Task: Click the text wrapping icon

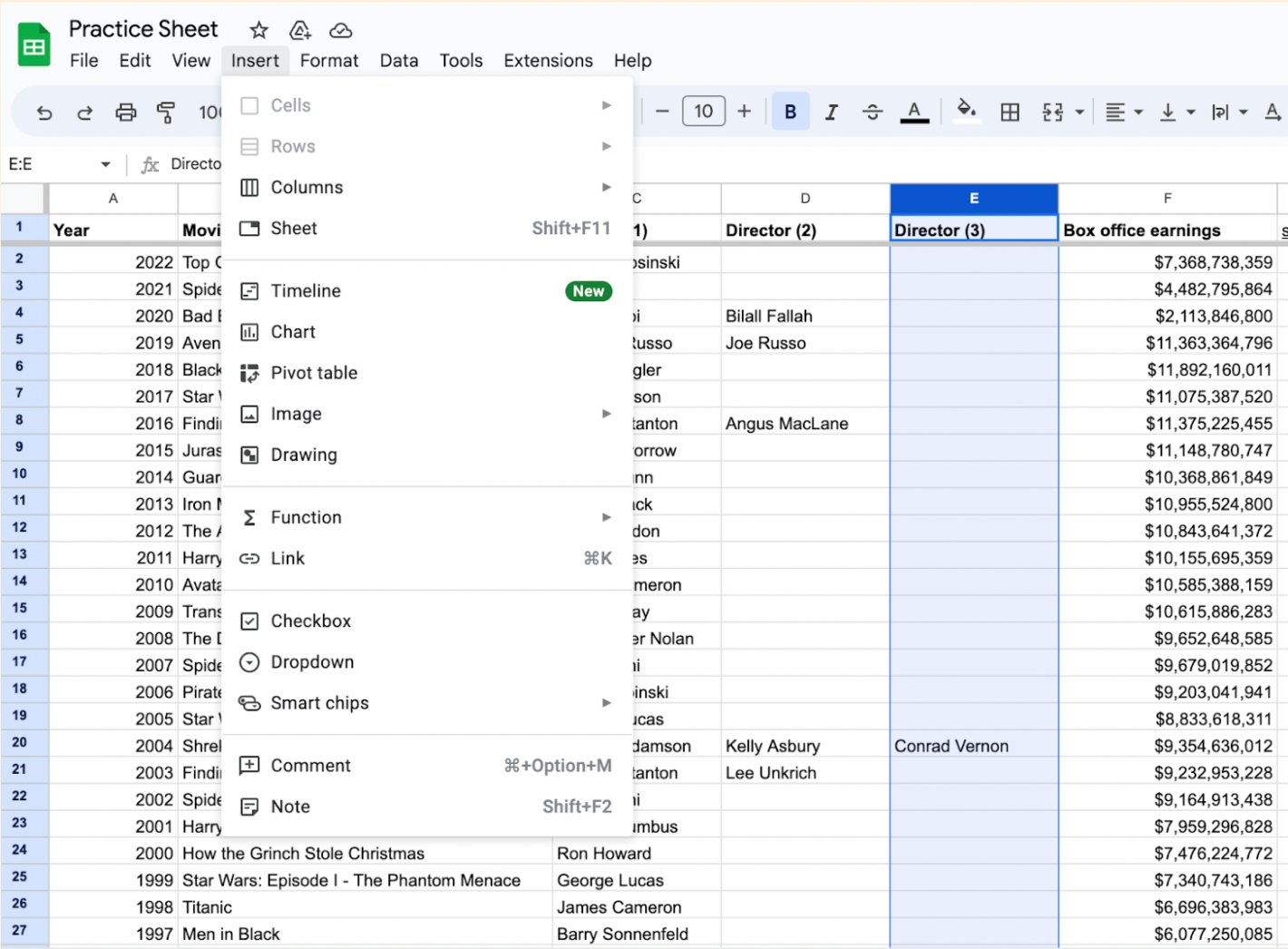Action: tap(1221, 112)
